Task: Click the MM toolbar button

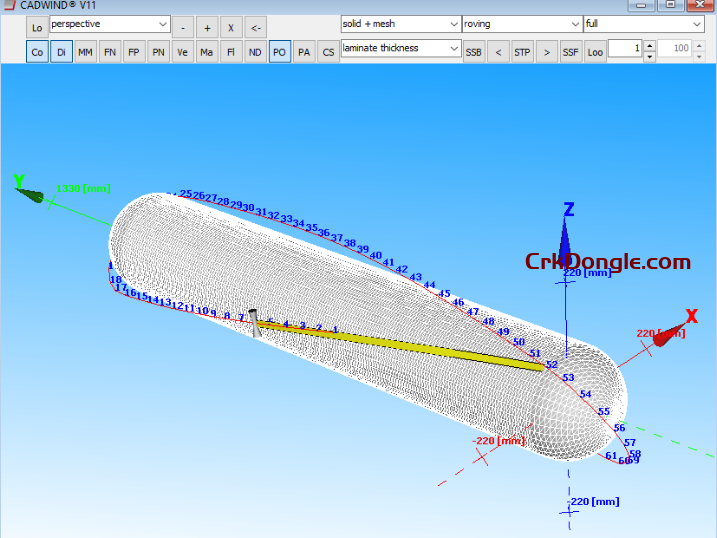Action: click(x=85, y=52)
